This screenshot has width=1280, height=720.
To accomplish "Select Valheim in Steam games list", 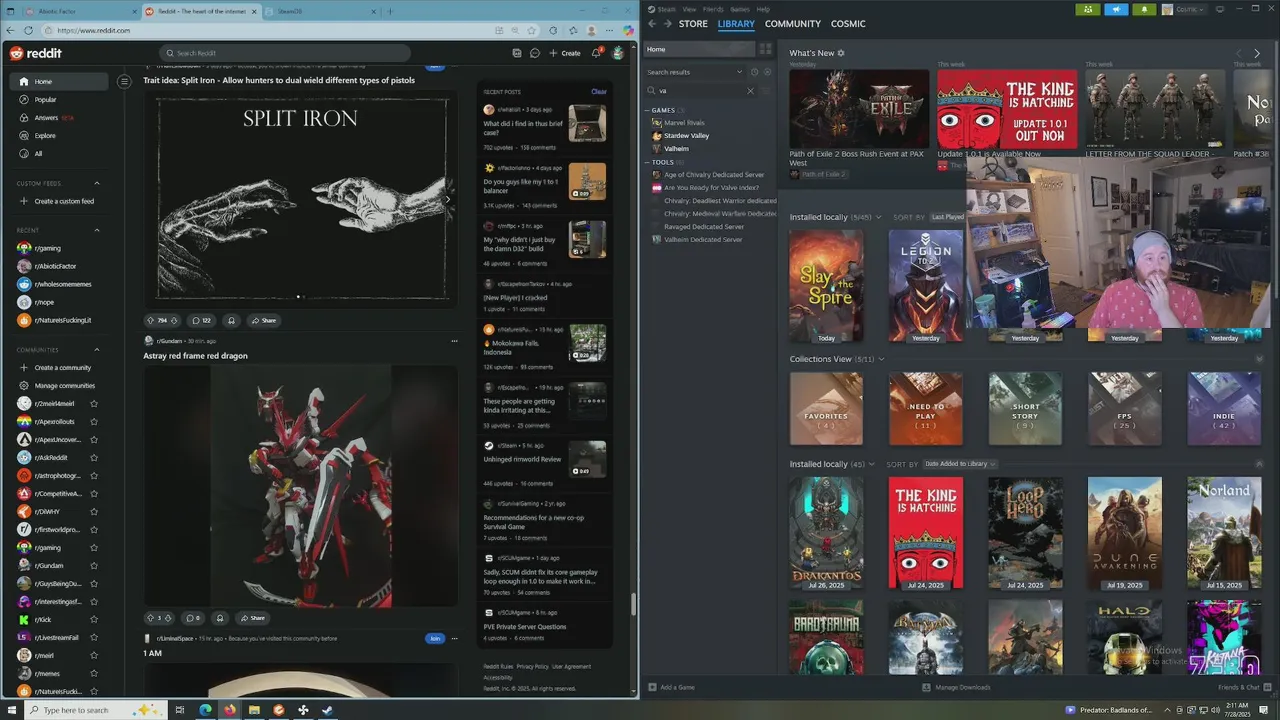I will coord(676,148).
